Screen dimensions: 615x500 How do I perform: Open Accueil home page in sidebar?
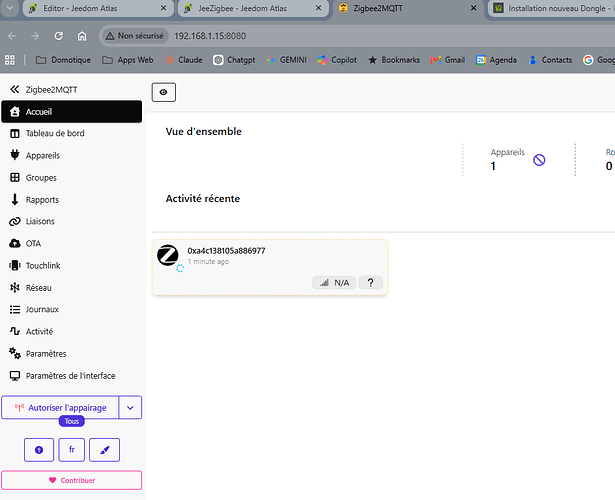pyautogui.click(x=72, y=112)
